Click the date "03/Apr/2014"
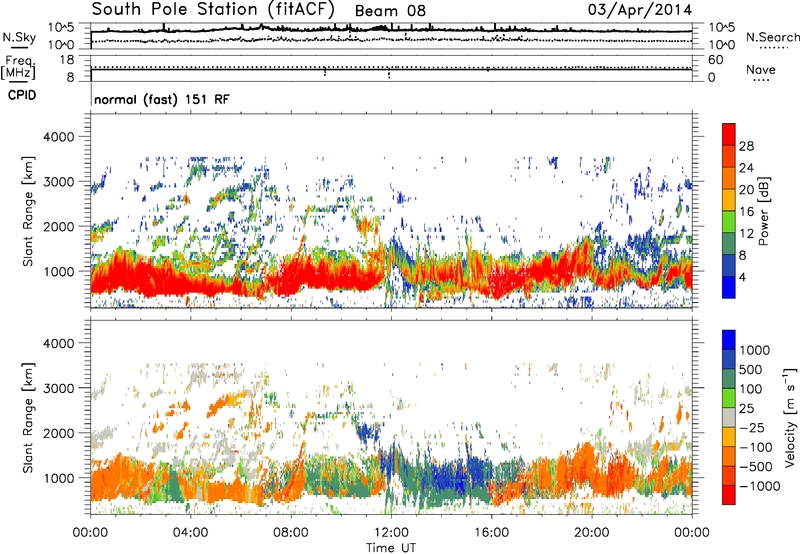Screen dimensions: 800x554 click(x=640, y=10)
